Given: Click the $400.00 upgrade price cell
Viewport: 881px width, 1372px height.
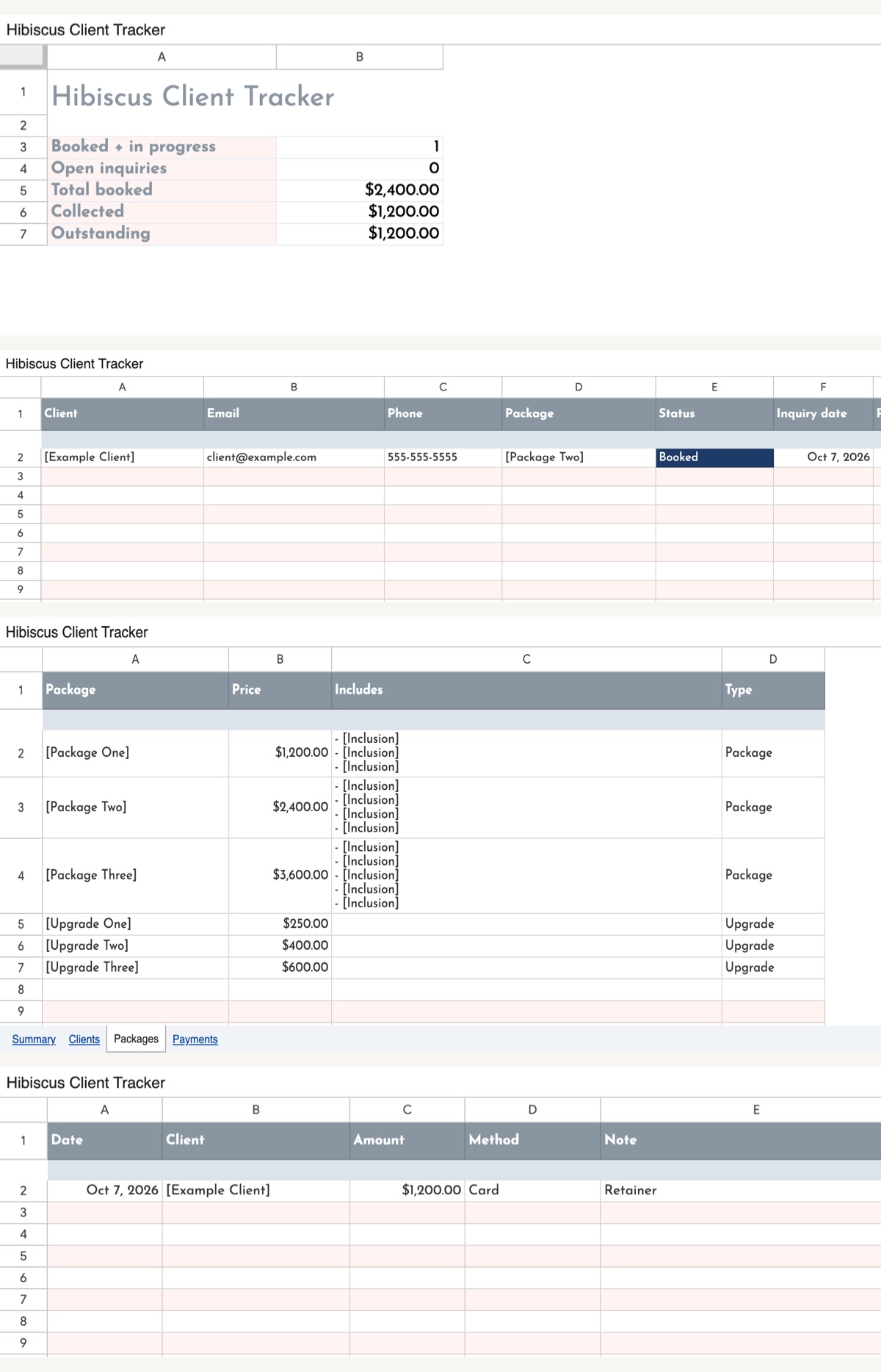Looking at the screenshot, I should tap(280, 945).
